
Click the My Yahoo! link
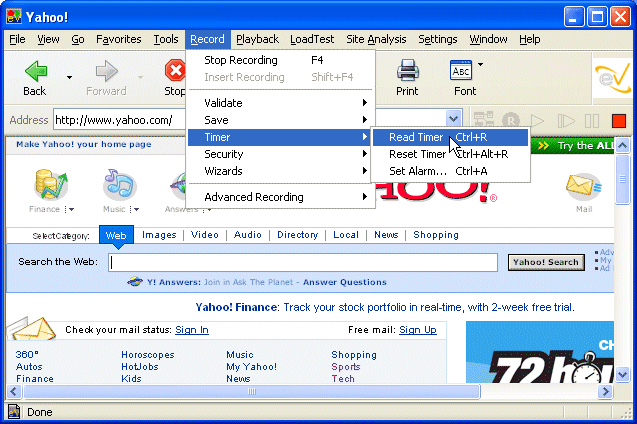(x=251, y=367)
